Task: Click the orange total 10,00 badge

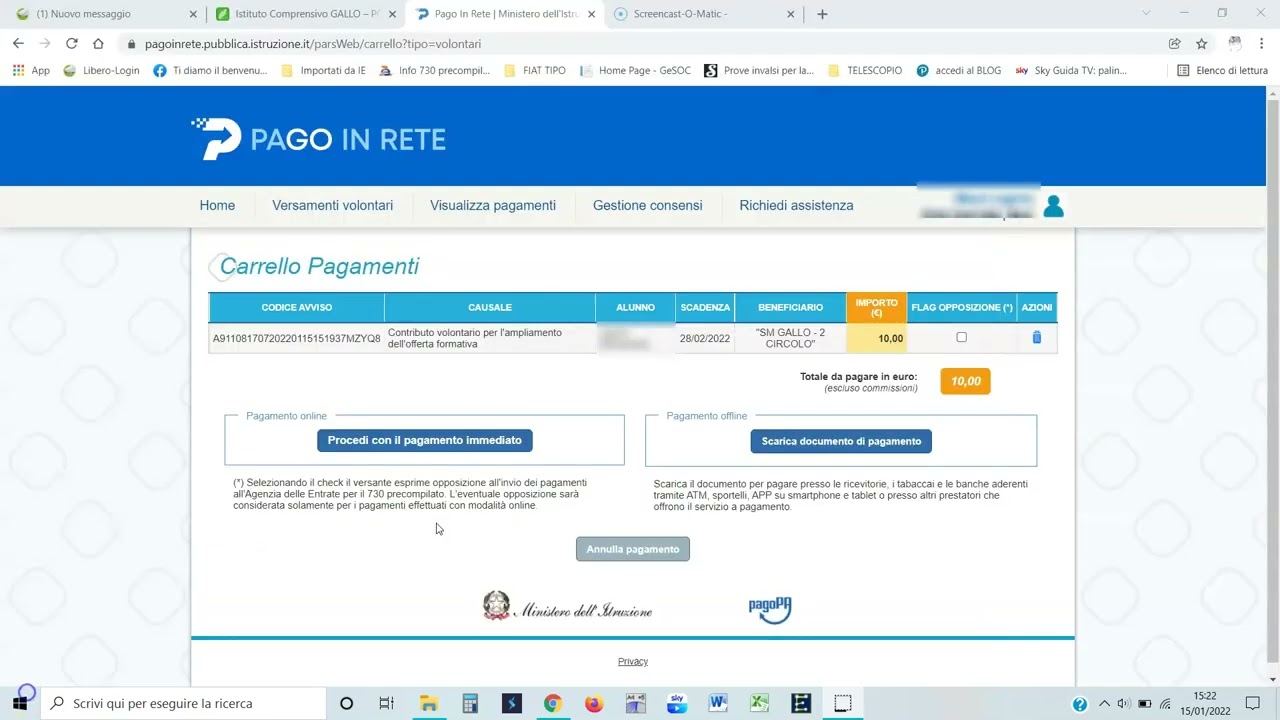Action: (x=965, y=381)
